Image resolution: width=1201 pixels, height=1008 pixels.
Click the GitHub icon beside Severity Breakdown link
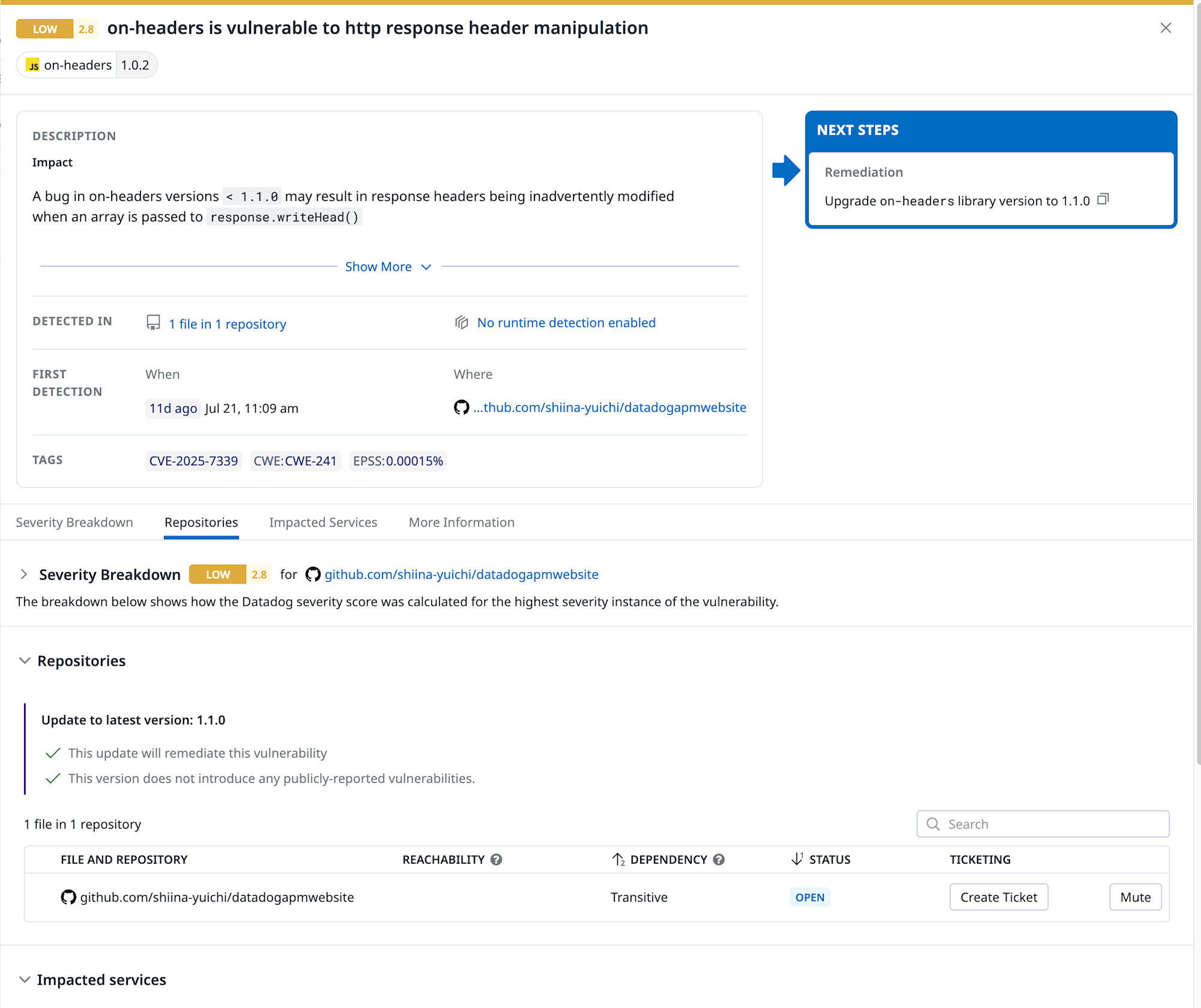(x=313, y=575)
